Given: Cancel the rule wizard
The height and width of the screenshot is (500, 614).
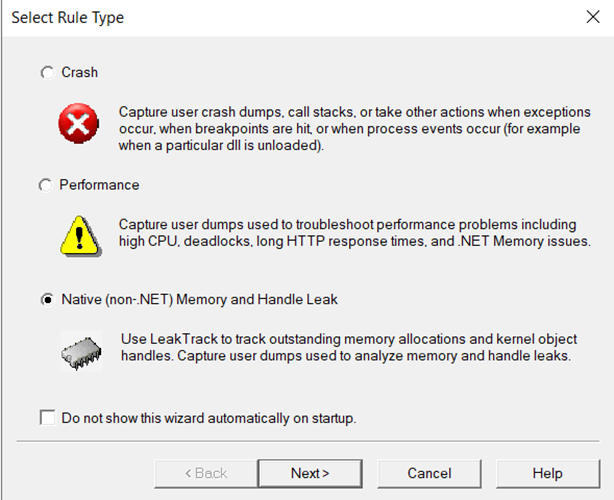Looking at the screenshot, I should click(429, 473).
